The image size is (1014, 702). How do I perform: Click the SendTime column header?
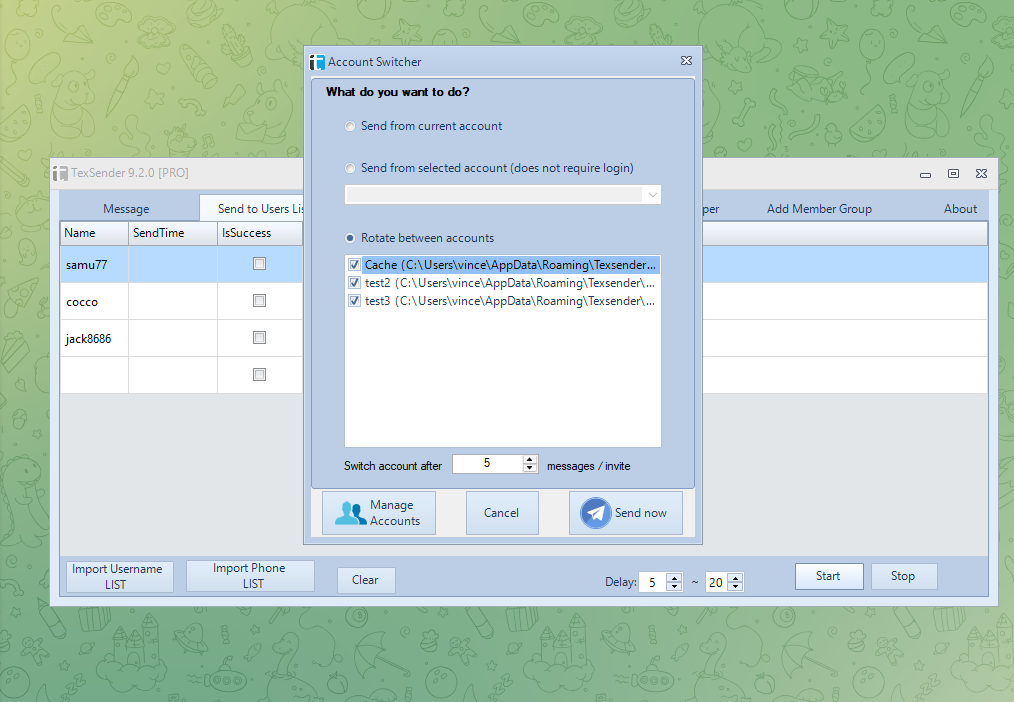pos(173,233)
